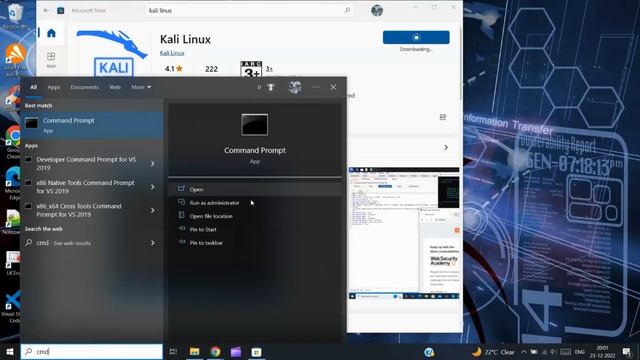Open the taskbar clock showing 20:01
Screen dimensions: 640x360
(602, 351)
